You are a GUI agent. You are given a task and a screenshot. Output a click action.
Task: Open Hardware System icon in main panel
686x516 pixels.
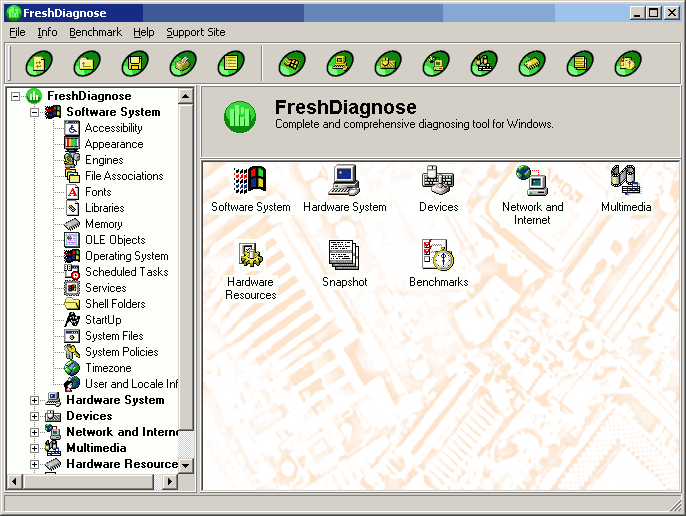[345, 189]
